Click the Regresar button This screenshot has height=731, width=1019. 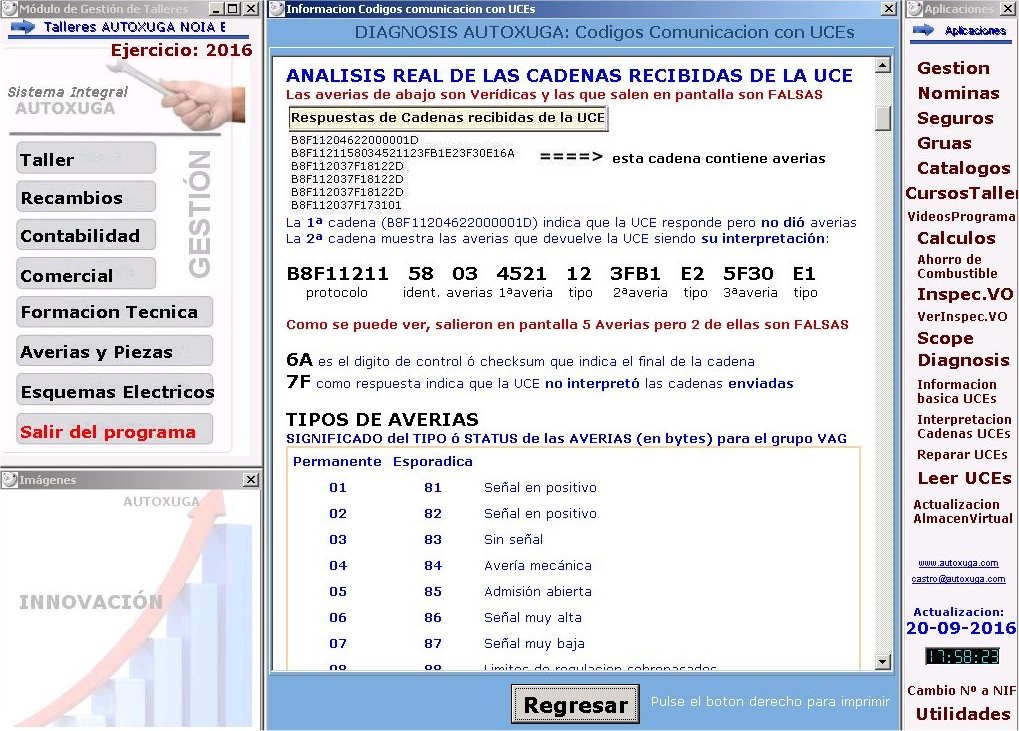[x=575, y=704]
